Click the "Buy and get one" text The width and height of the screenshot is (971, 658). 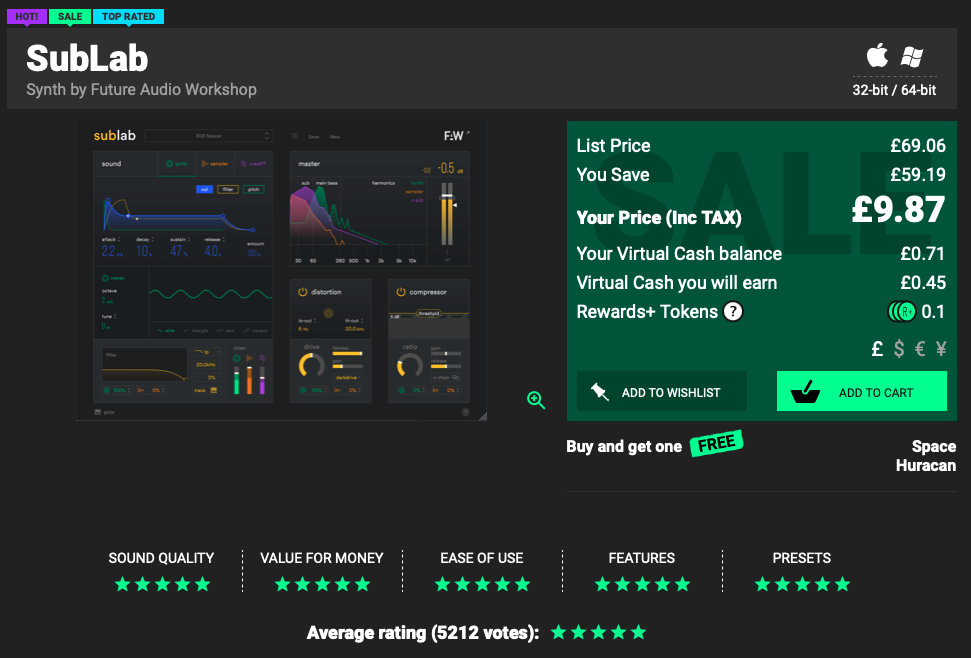click(x=624, y=446)
